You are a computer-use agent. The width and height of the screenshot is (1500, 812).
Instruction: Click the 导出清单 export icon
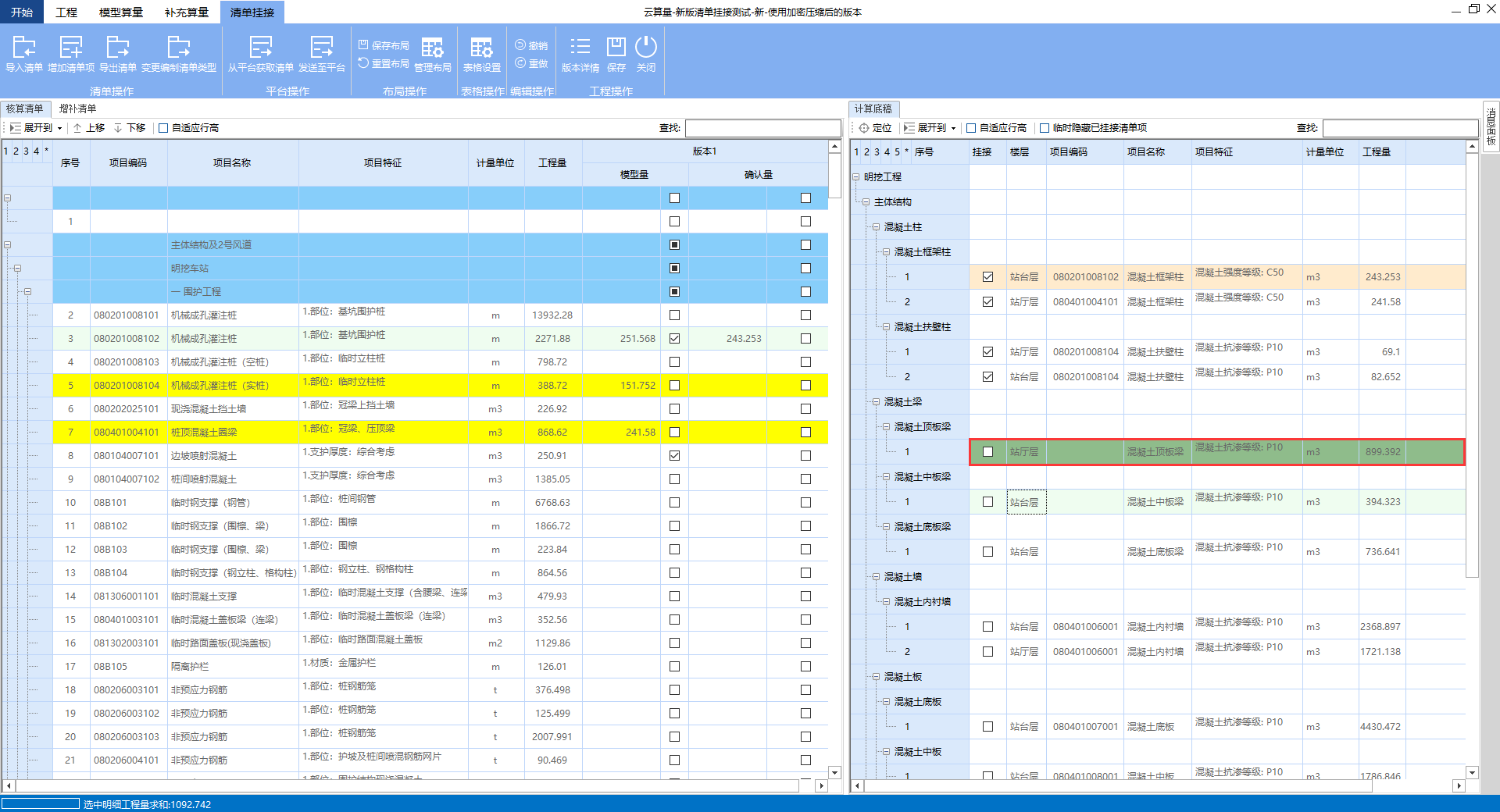[x=118, y=47]
